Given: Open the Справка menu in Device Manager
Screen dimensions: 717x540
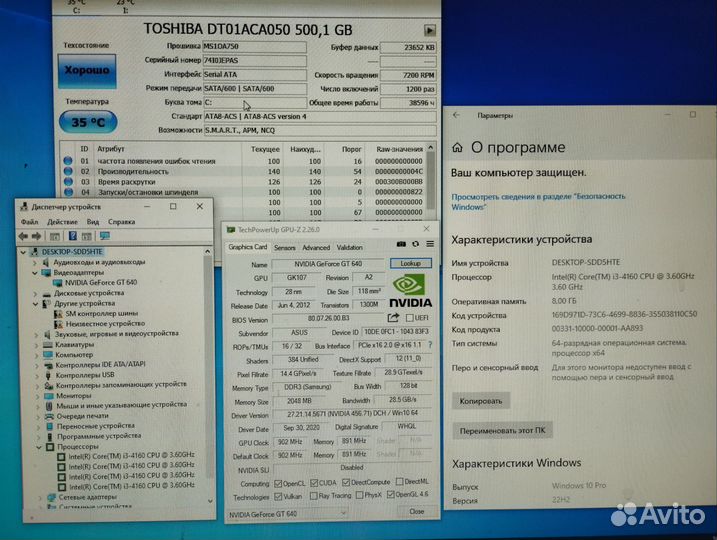Looking at the screenshot, I should coord(121,222).
